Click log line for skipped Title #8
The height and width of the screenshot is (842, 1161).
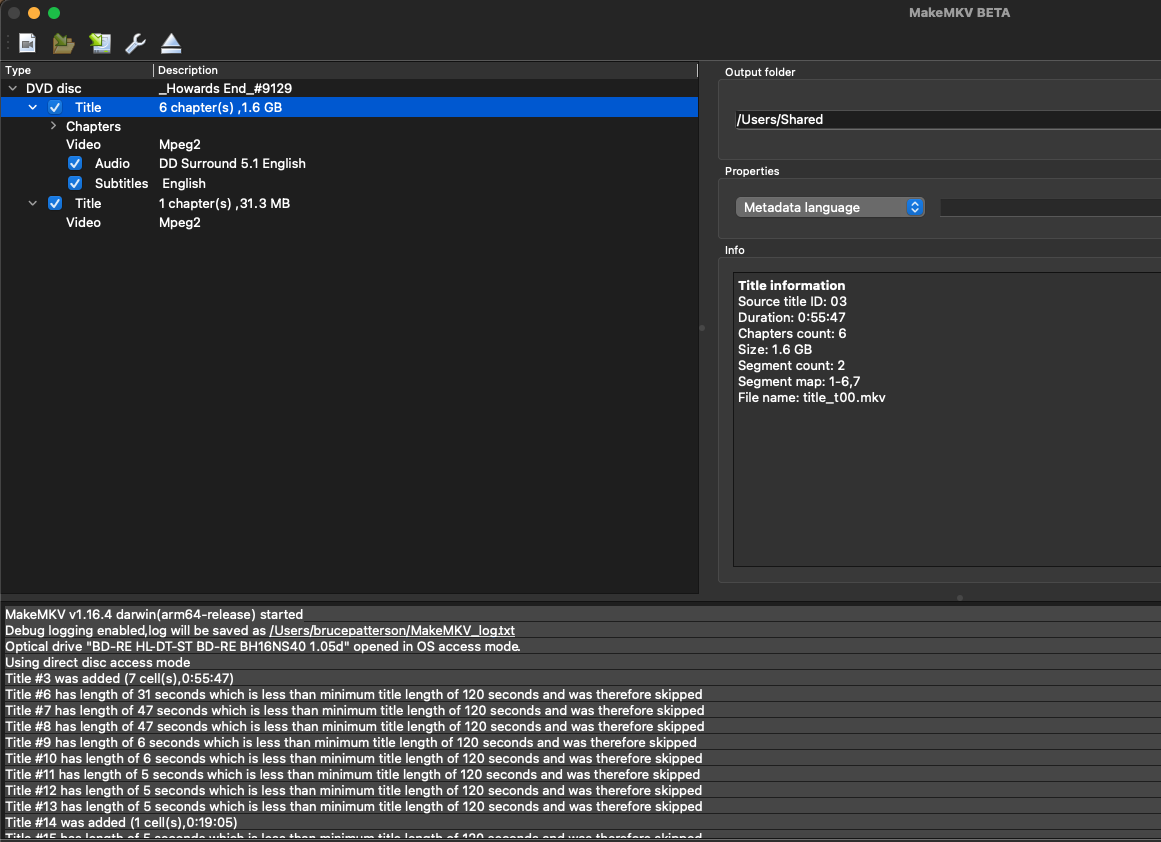pyautogui.click(x=355, y=726)
